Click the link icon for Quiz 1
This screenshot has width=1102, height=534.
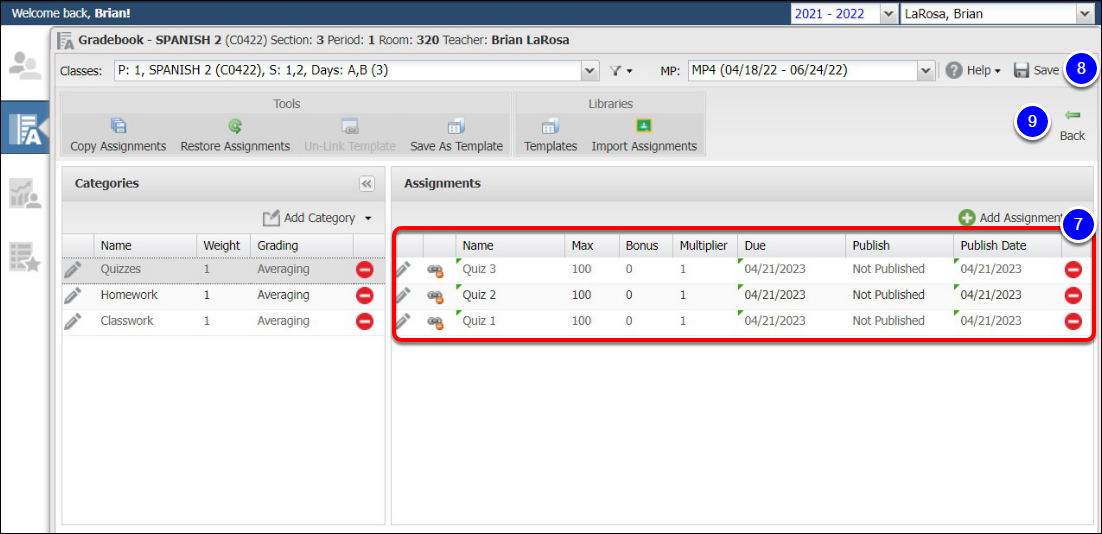coord(436,322)
